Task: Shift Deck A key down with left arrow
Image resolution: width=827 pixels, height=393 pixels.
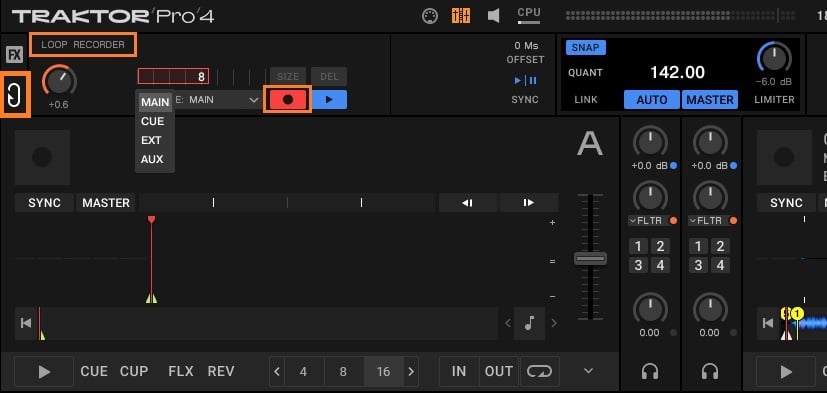Action: (x=508, y=323)
